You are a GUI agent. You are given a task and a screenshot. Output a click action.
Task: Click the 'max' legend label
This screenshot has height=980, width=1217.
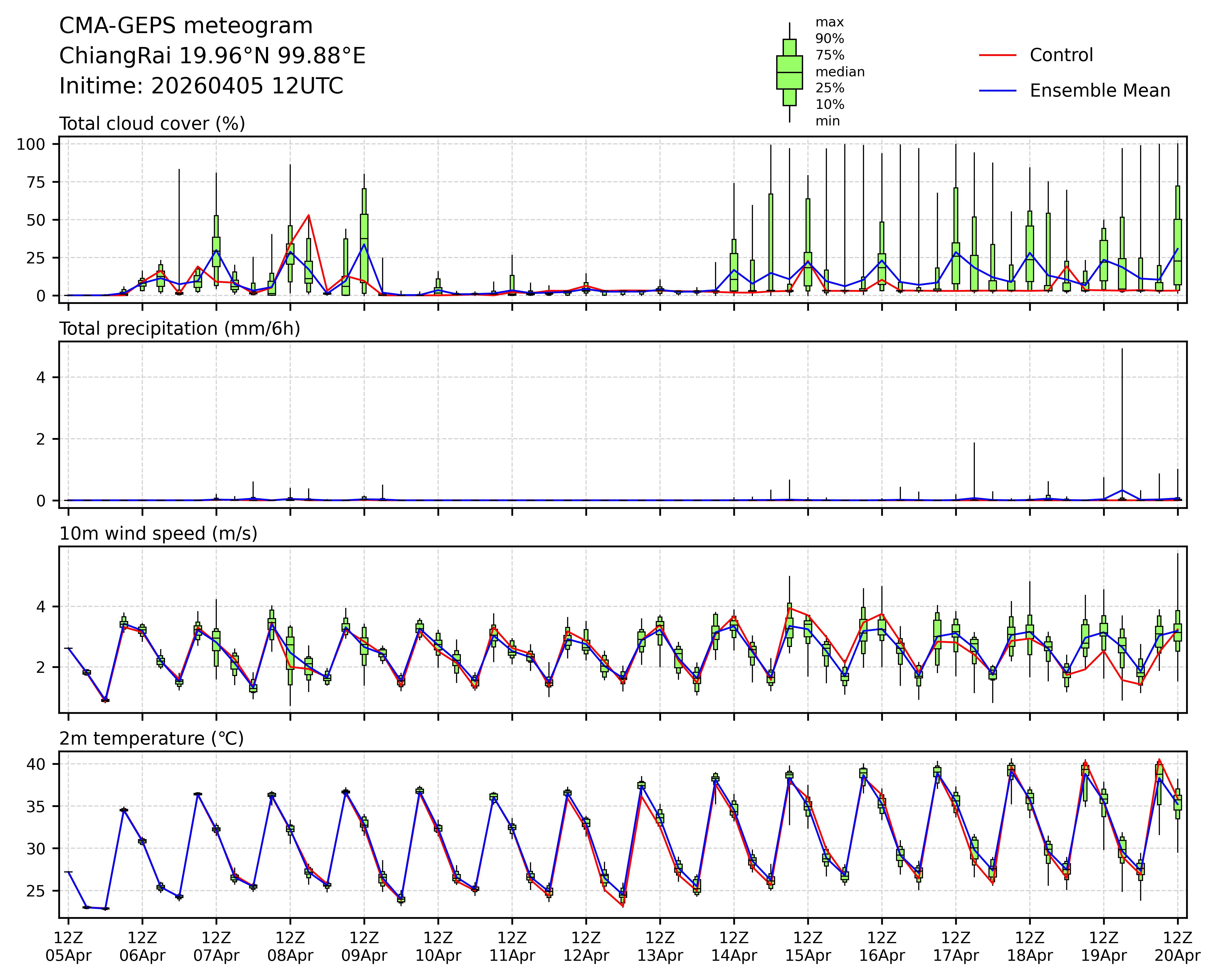coord(829,23)
